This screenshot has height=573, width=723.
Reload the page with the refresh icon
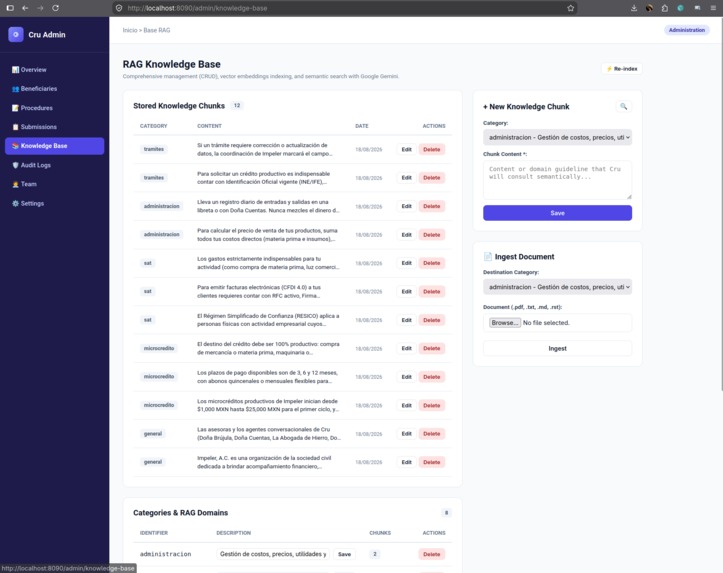coord(55,8)
